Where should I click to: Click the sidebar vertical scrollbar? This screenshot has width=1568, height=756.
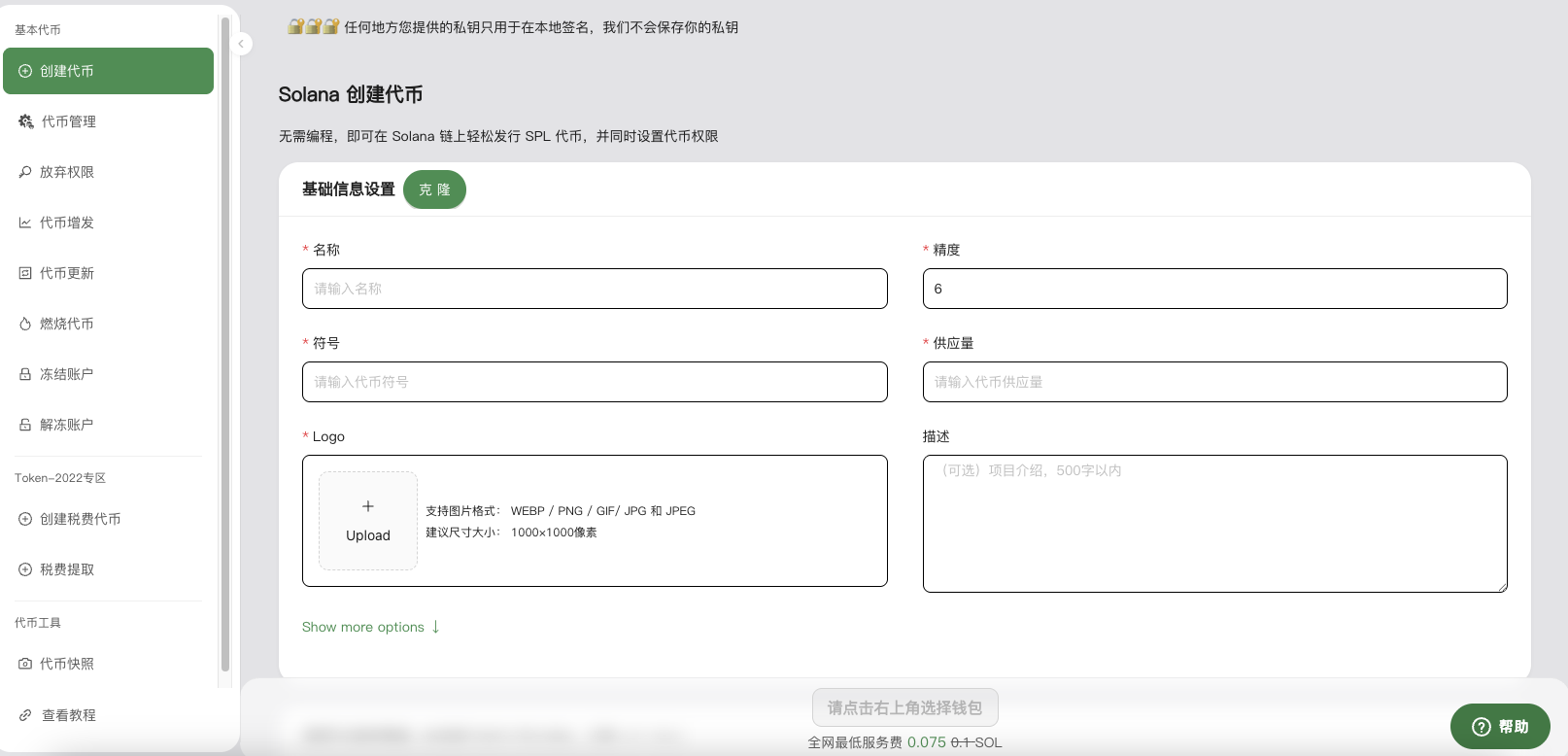pyautogui.click(x=225, y=345)
